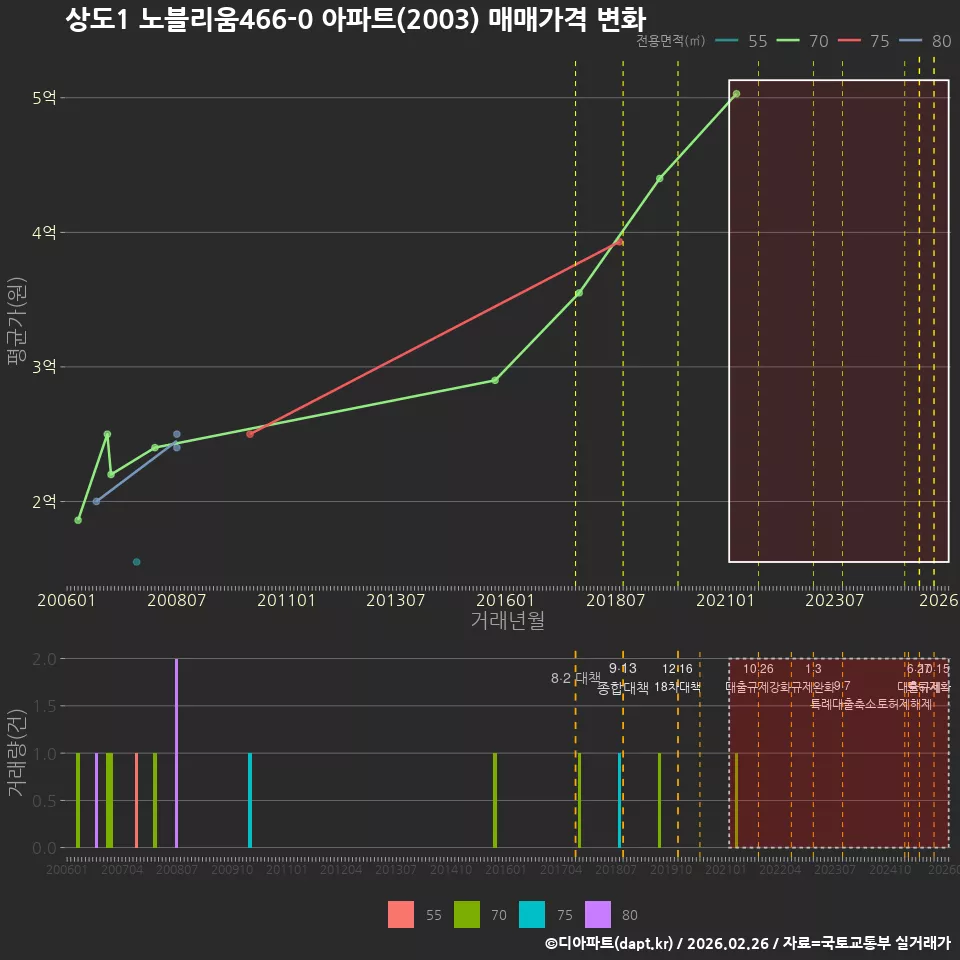The image size is (960, 960).
Task: Click the lone teal 55 data point
Action: 137,562
